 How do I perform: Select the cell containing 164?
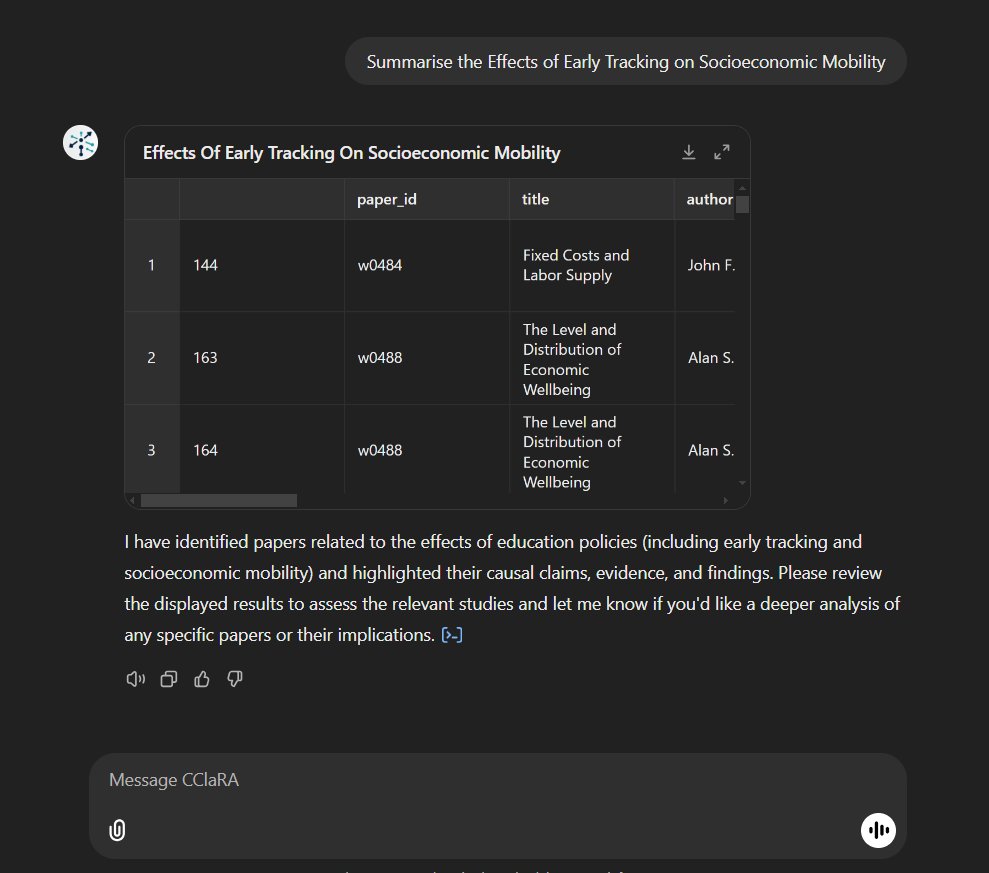tap(262, 450)
